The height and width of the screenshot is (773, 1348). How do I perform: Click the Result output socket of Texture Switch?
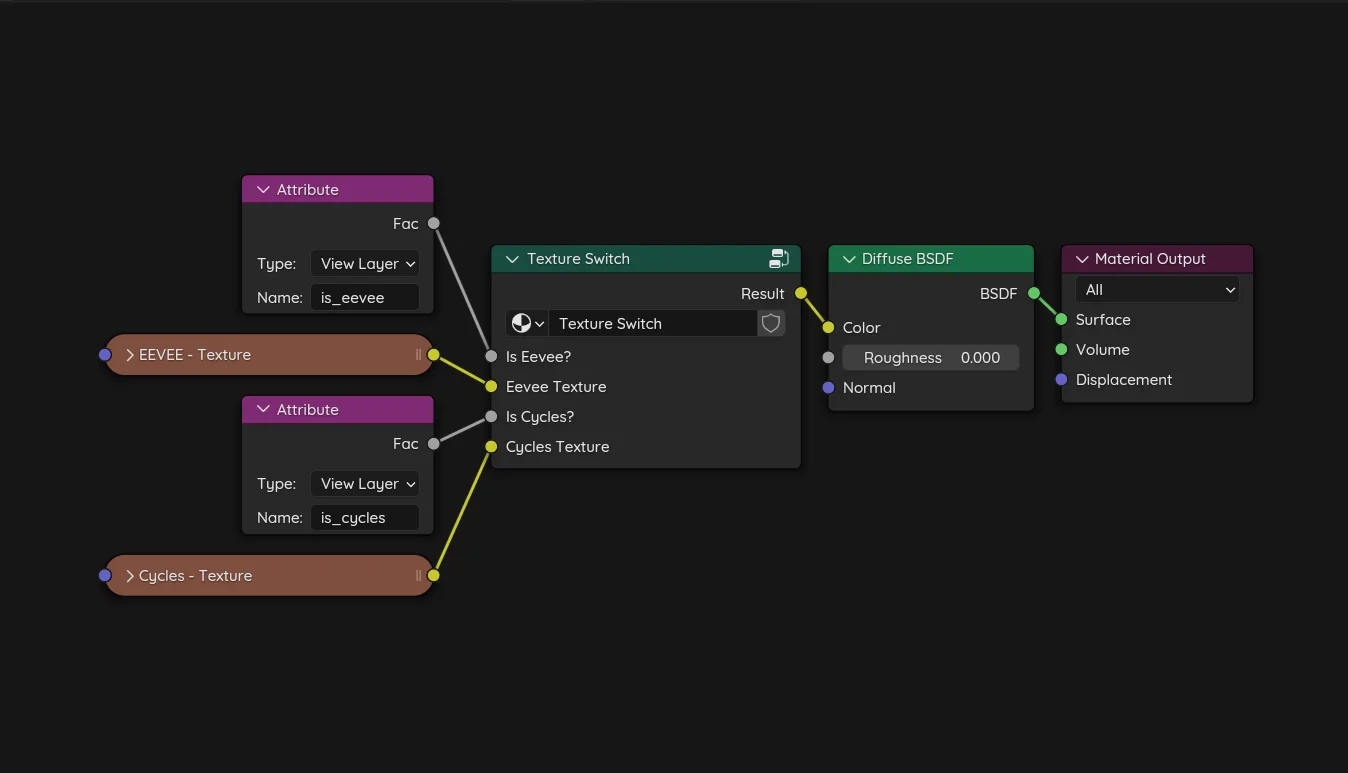799,293
